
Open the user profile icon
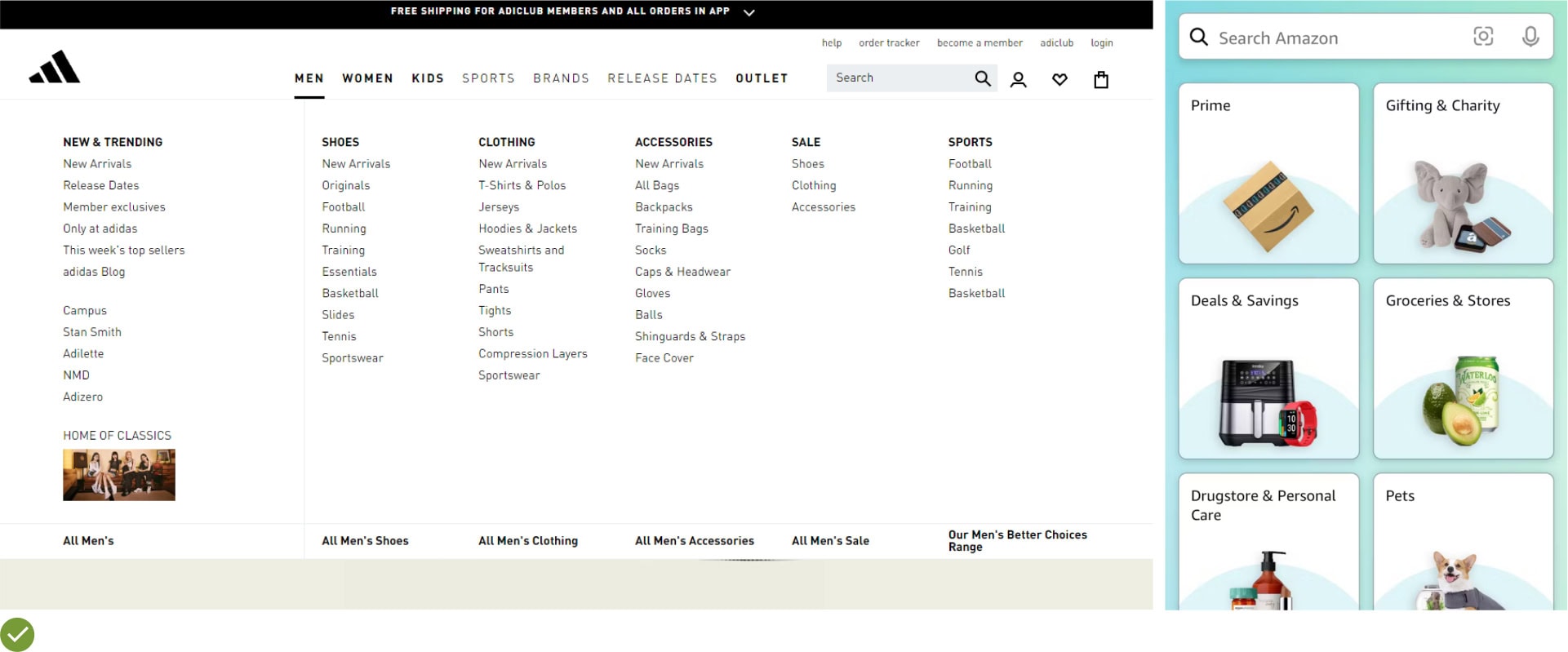point(1018,80)
